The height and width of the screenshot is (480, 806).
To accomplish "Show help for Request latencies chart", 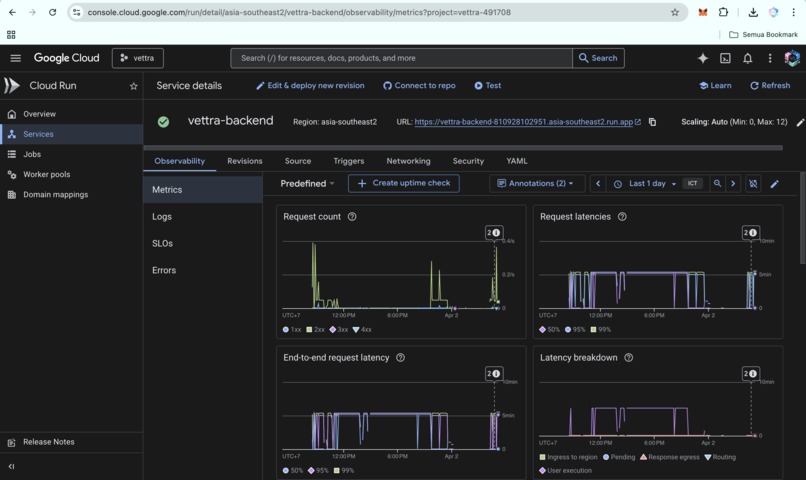I will pyautogui.click(x=622, y=217).
